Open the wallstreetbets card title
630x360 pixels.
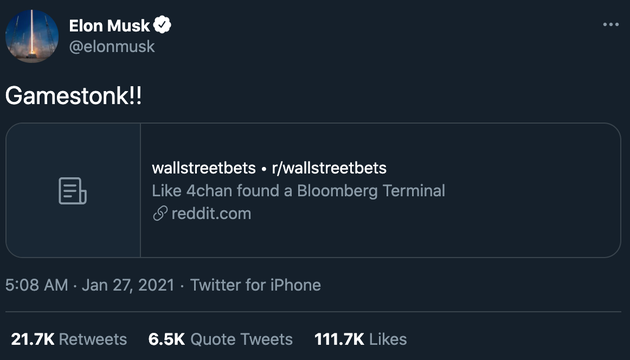click(x=204, y=168)
